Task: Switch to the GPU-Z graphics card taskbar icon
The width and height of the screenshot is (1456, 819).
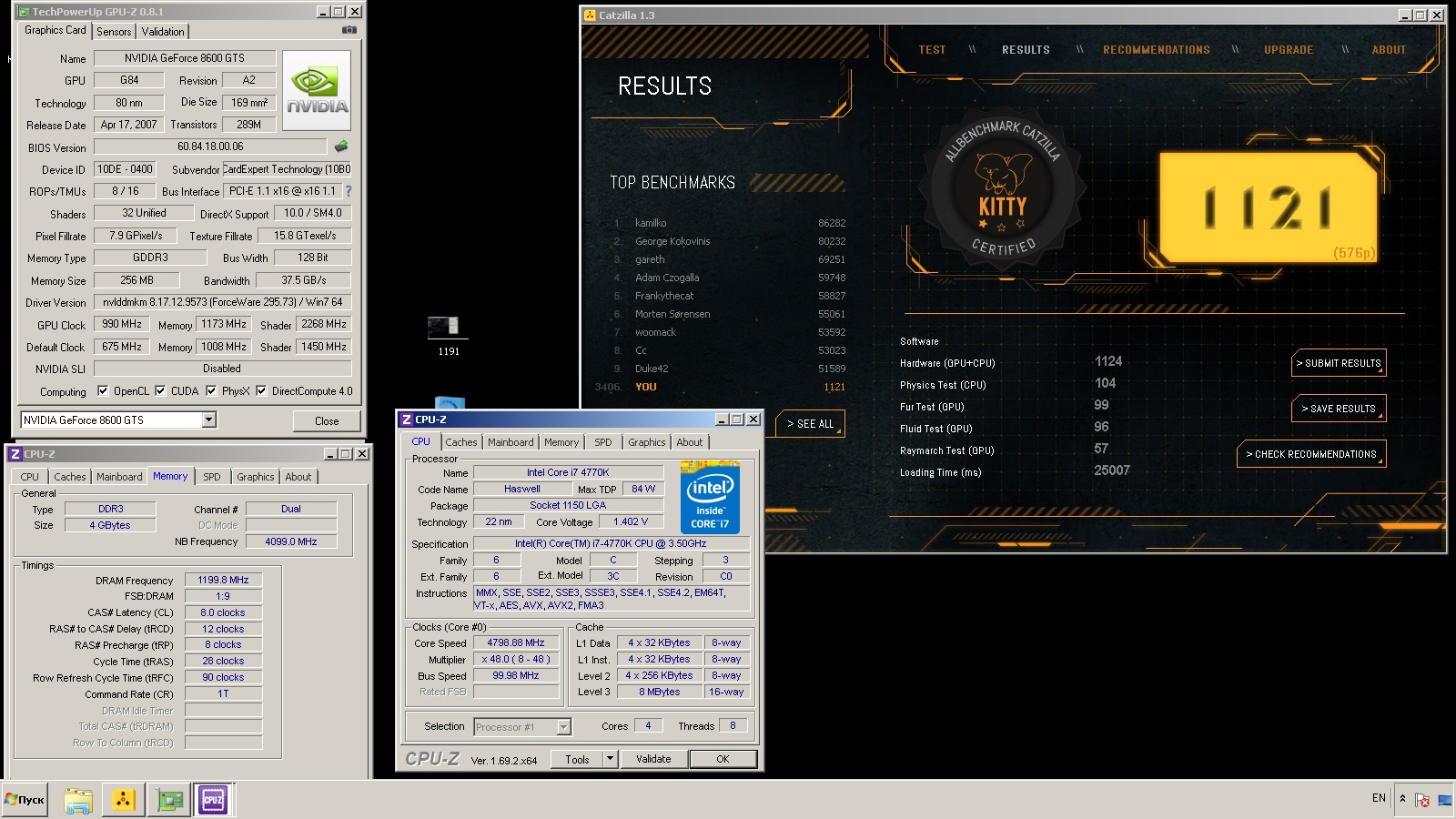Action: click(x=169, y=800)
